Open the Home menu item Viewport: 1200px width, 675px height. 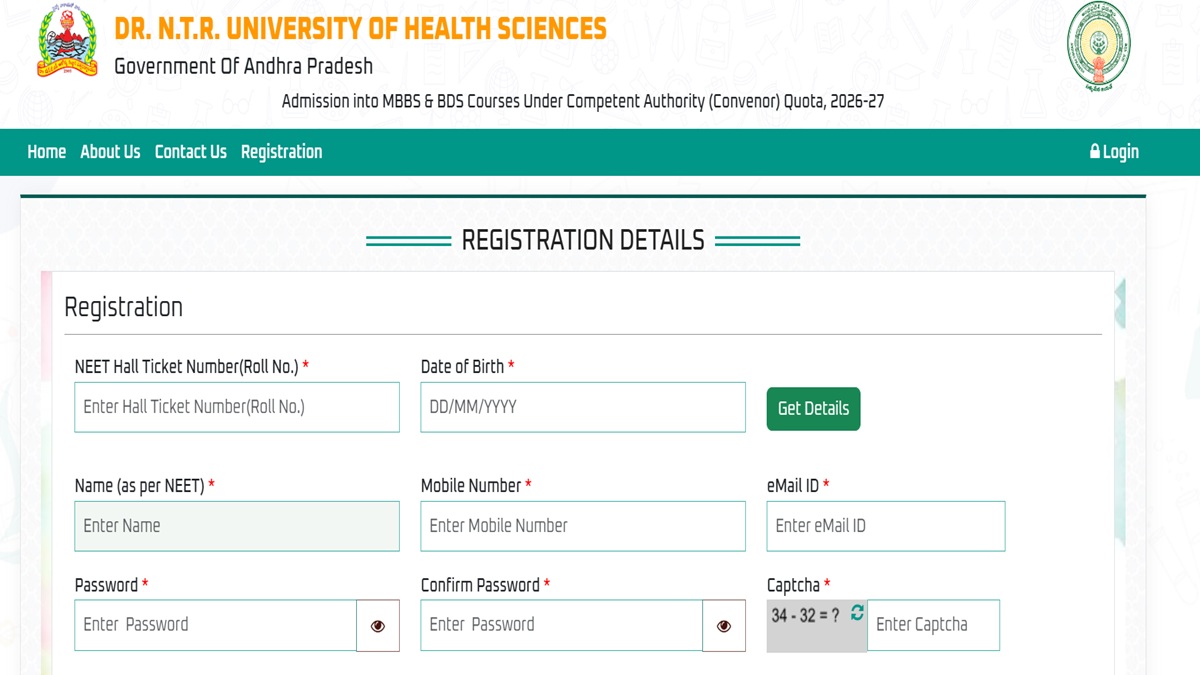(46, 152)
